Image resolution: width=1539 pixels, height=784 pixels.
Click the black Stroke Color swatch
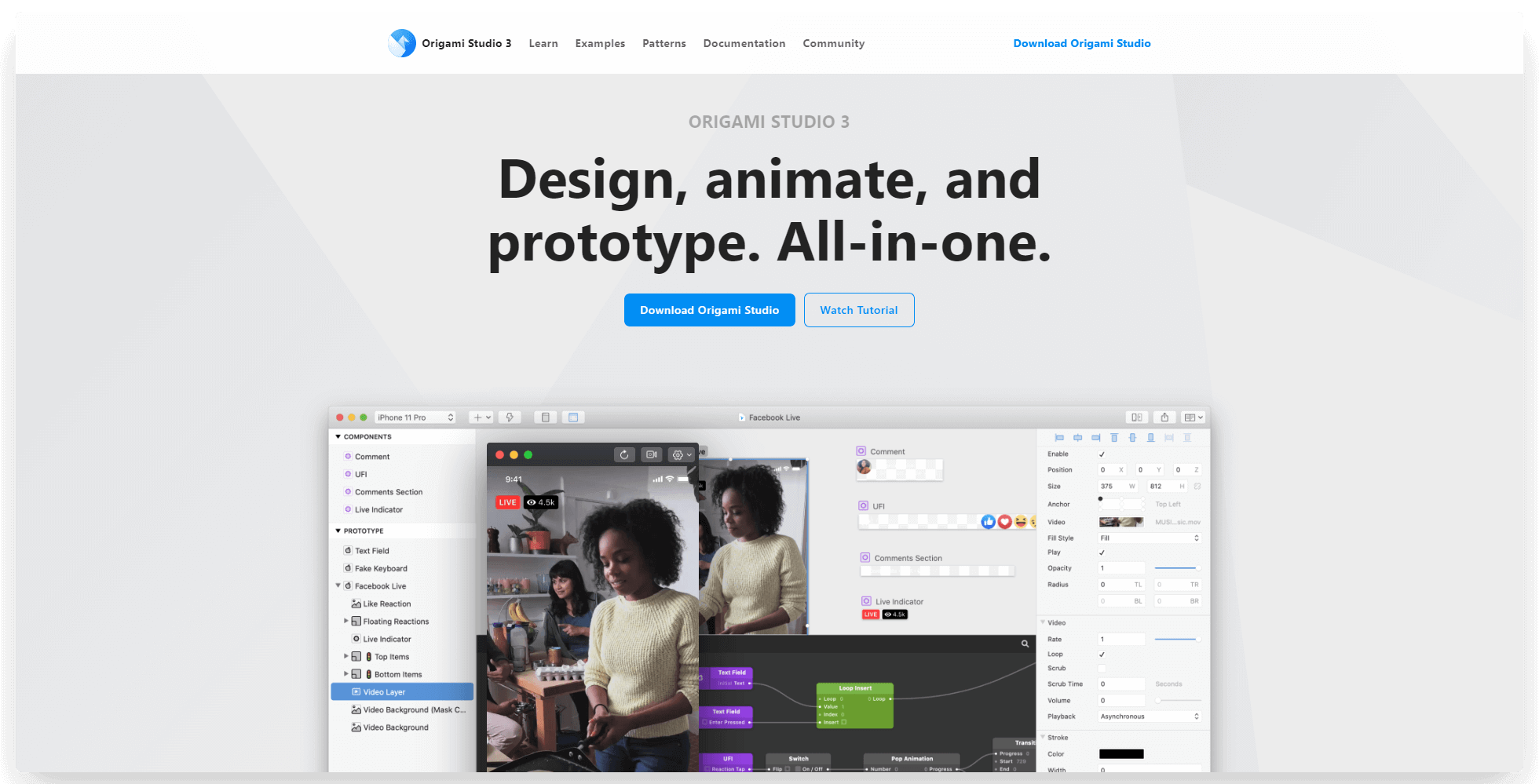1121,754
